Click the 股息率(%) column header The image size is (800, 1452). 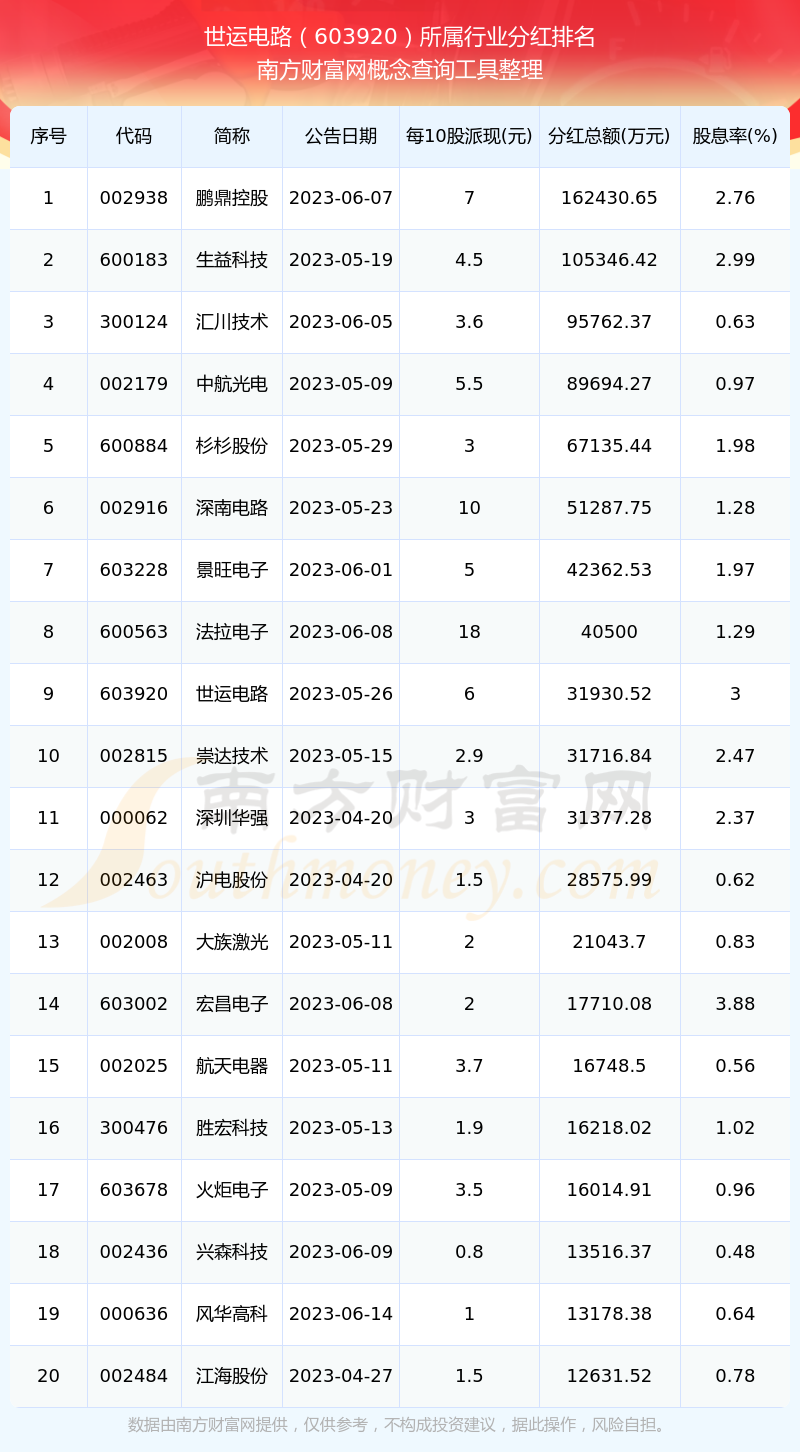click(735, 136)
